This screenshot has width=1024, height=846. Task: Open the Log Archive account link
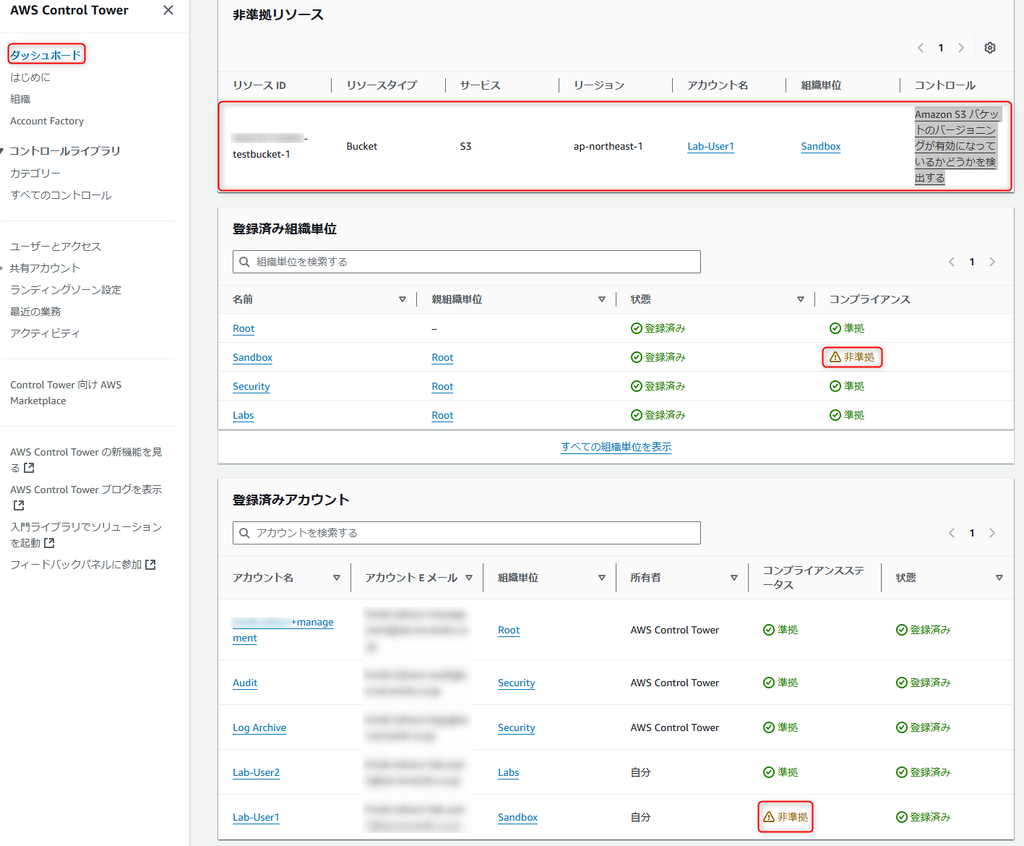(259, 727)
